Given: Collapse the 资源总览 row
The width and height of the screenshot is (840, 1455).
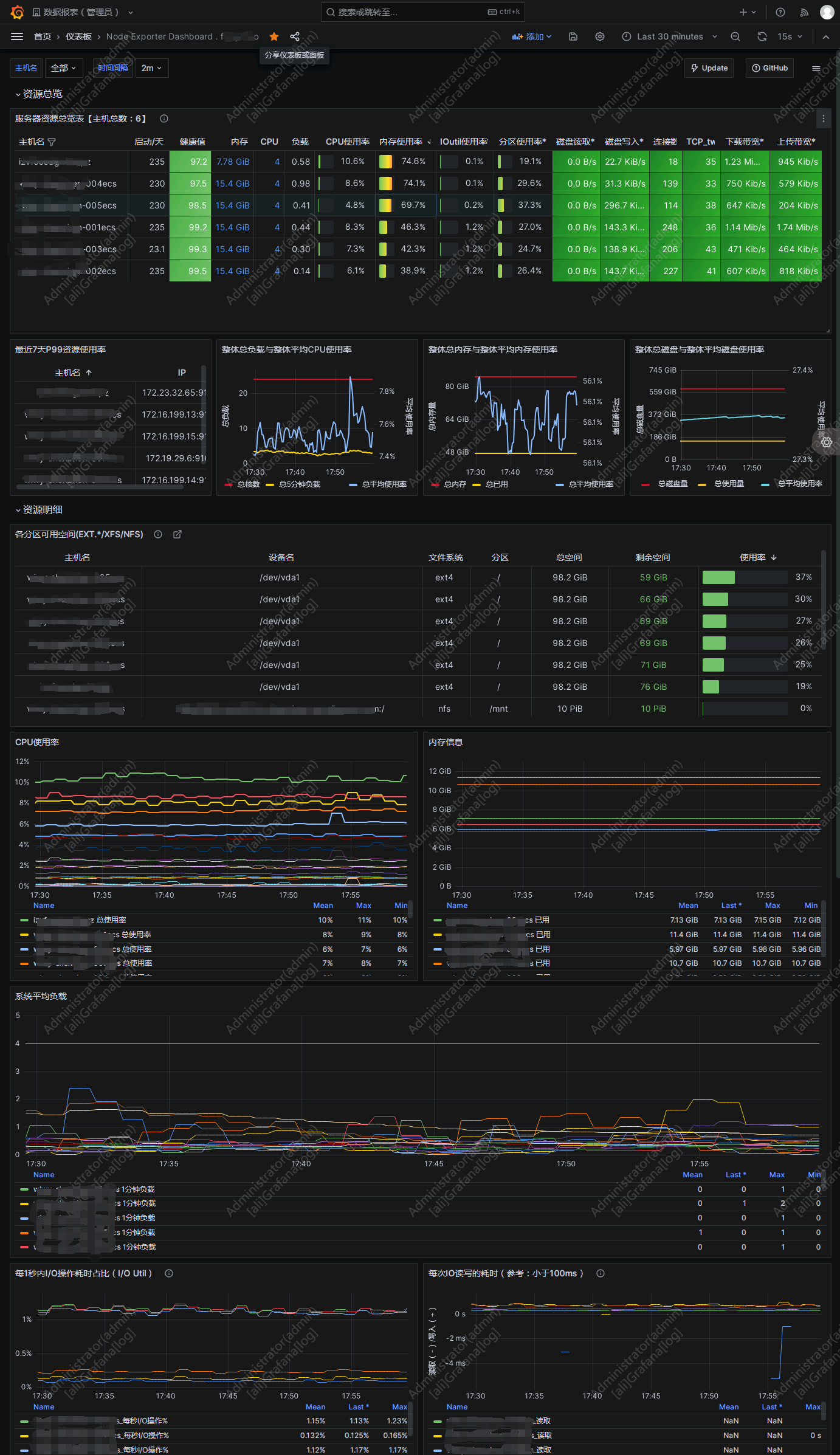Looking at the screenshot, I should tap(39, 94).
